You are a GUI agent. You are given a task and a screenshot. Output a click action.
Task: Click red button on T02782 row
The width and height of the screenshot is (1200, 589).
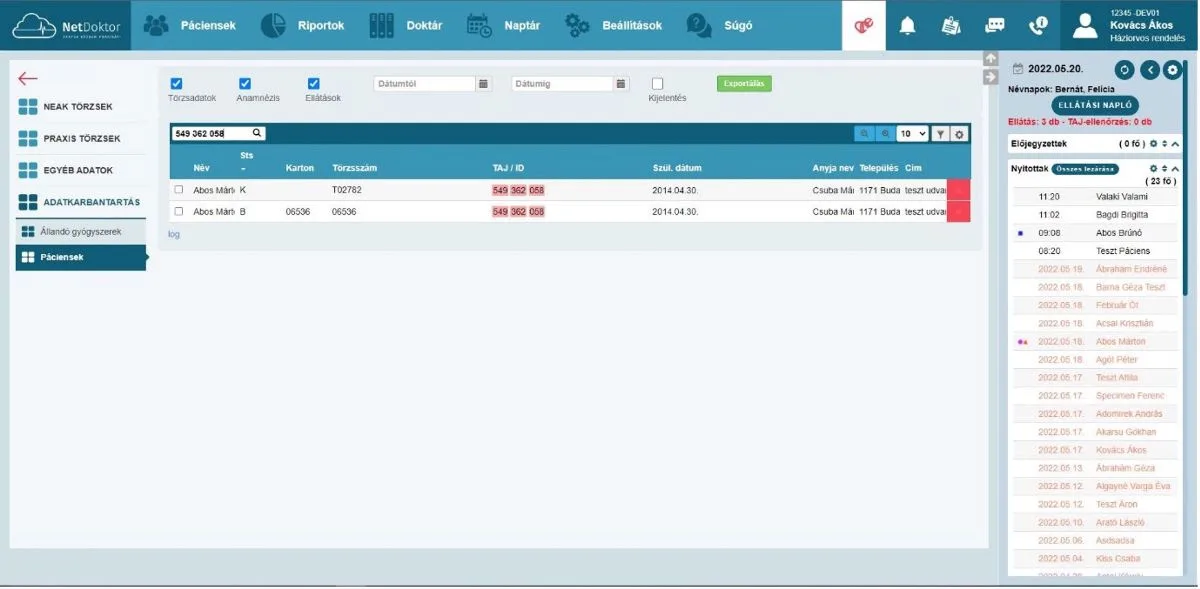point(958,189)
